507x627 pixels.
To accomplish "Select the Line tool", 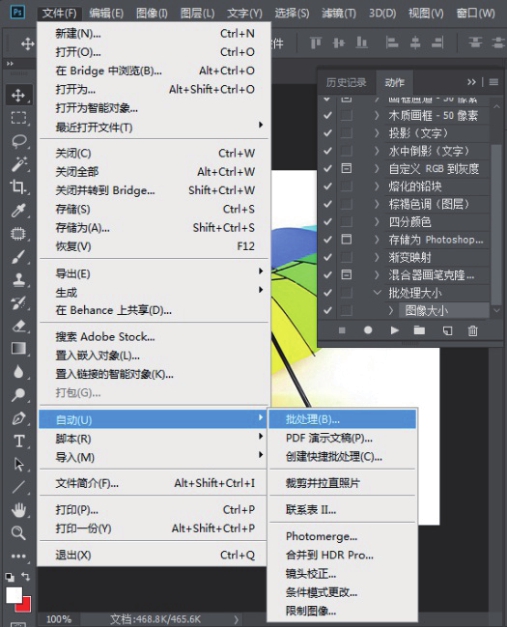I will click(x=18, y=487).
